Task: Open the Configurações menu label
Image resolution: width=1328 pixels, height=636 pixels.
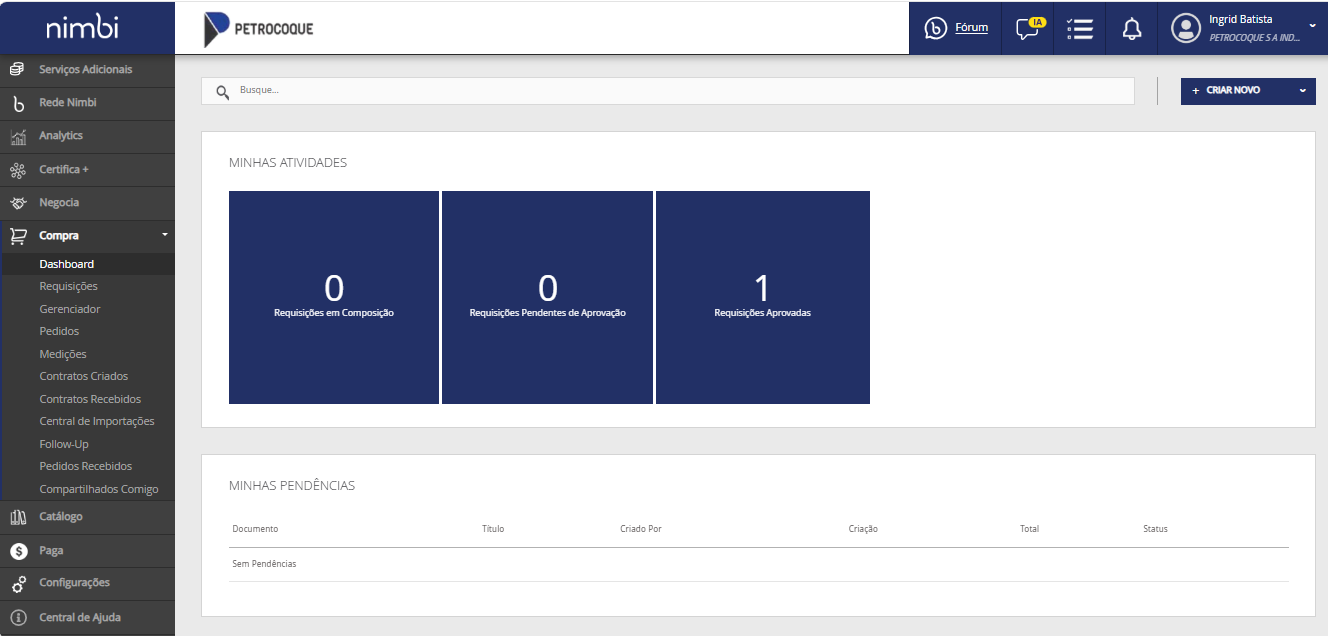Action: (x=75, y=583)
